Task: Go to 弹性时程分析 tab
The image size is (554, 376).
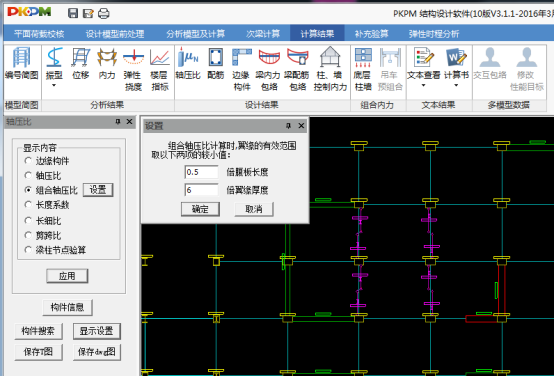Action: point(434,34)
